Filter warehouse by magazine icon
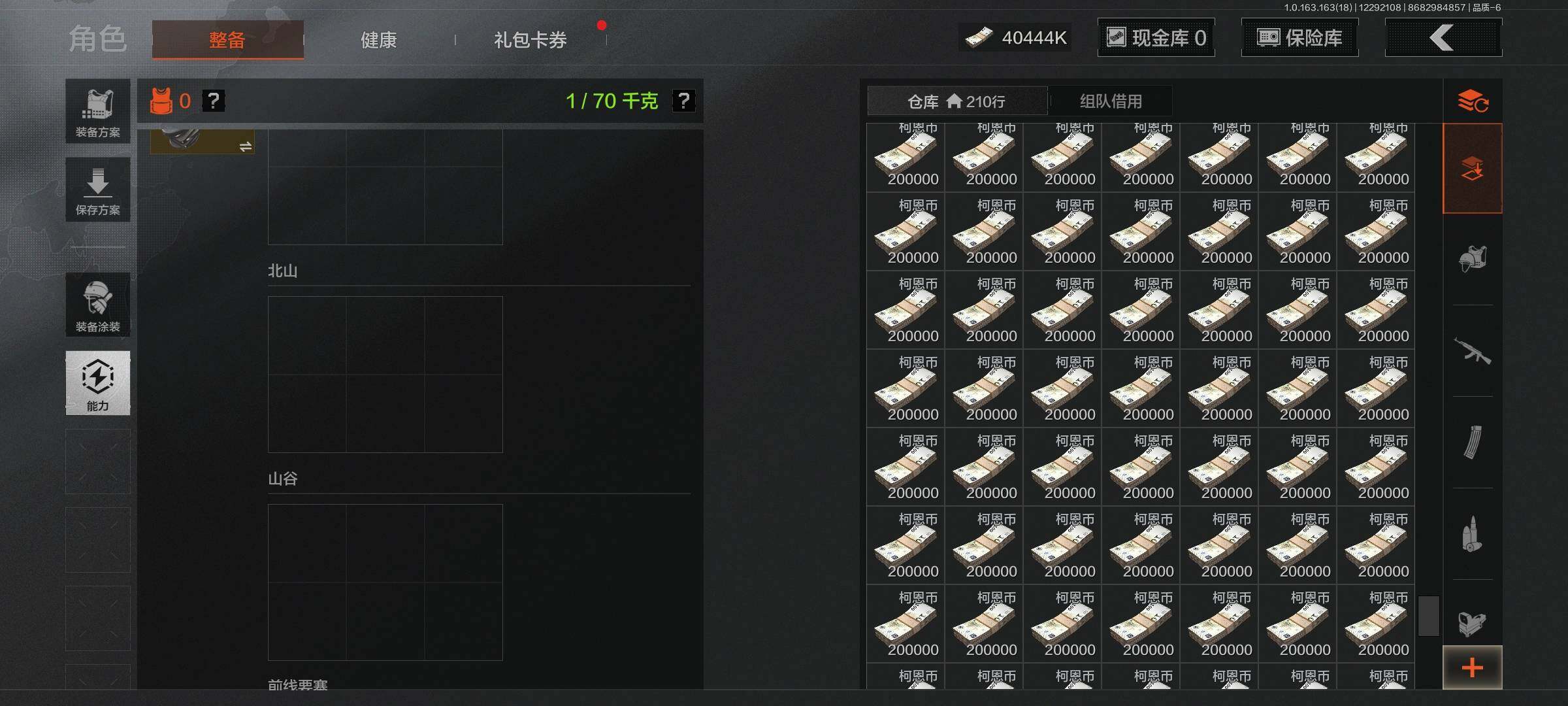Image resolution: width=1568 pixels, height=706 pixels. tap(1473, 442)
